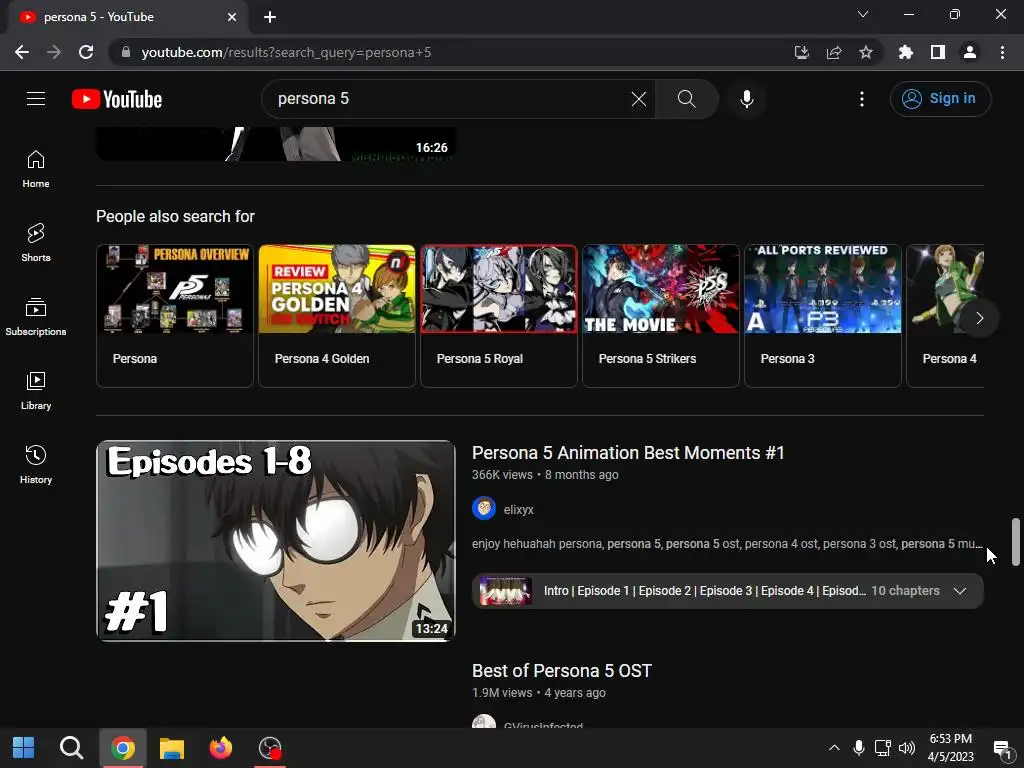The image size is (1024, 768).
Task: Open the elixyx channel name
Action: click(x=519, y=509)
